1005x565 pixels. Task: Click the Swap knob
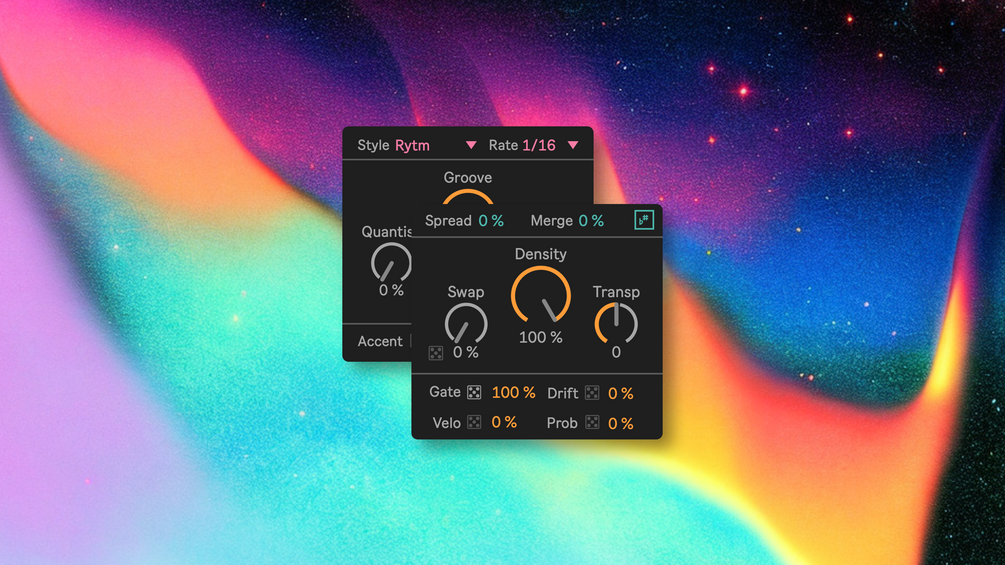466,323
